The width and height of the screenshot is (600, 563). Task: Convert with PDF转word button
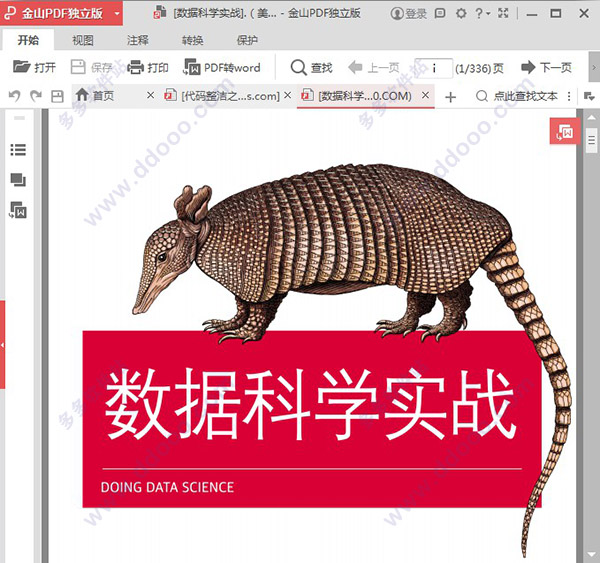[x=222, y=68]
